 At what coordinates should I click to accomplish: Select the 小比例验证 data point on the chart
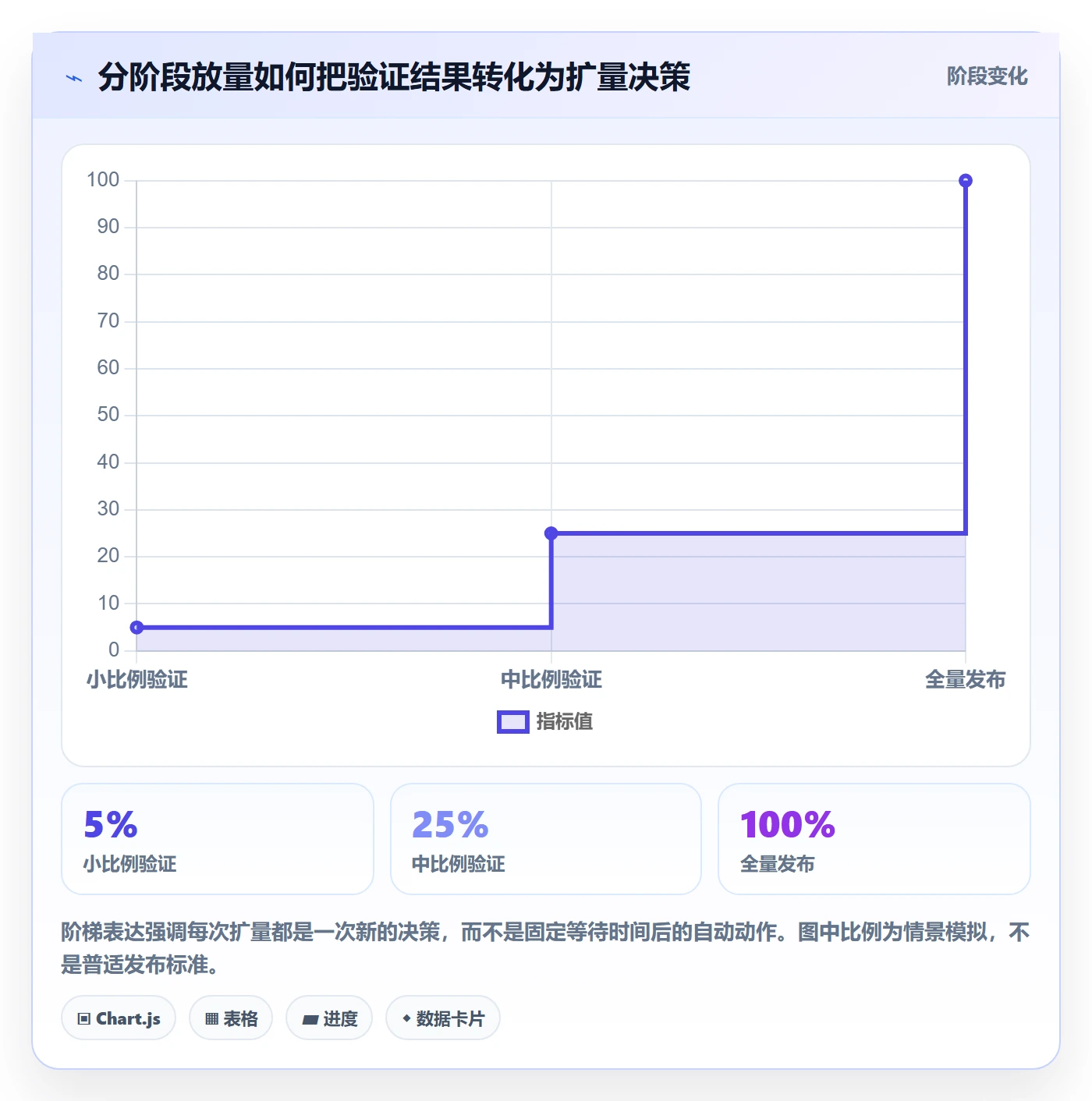click(x=136, y=628)
